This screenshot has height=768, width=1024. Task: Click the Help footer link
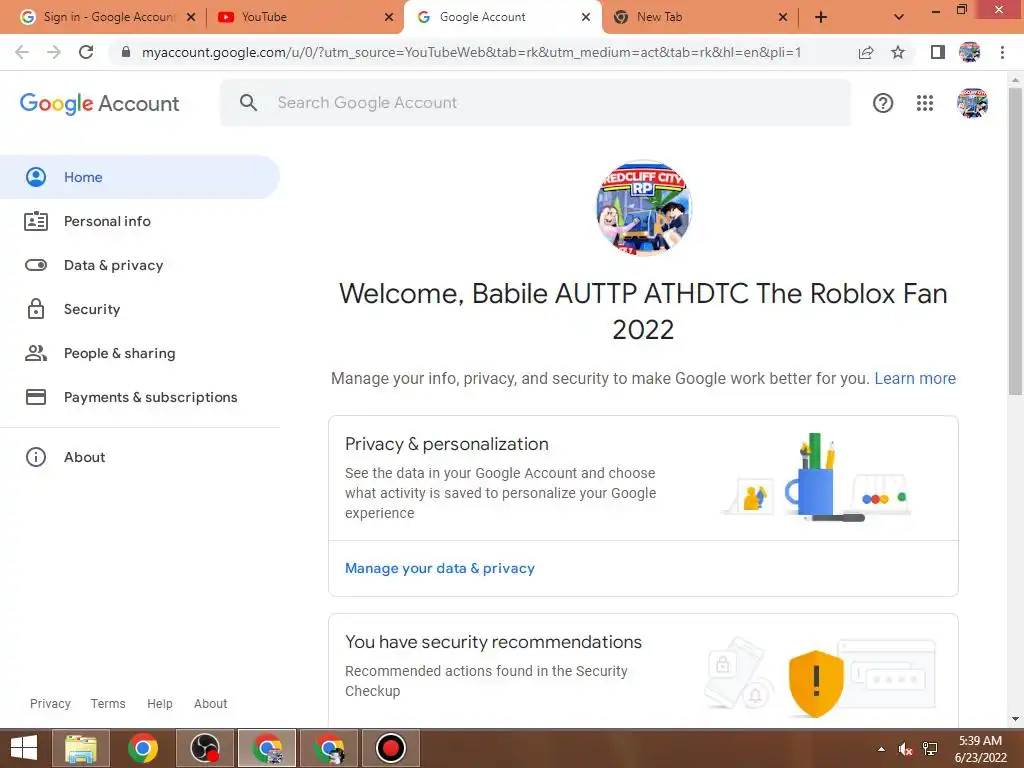[159, 703]
